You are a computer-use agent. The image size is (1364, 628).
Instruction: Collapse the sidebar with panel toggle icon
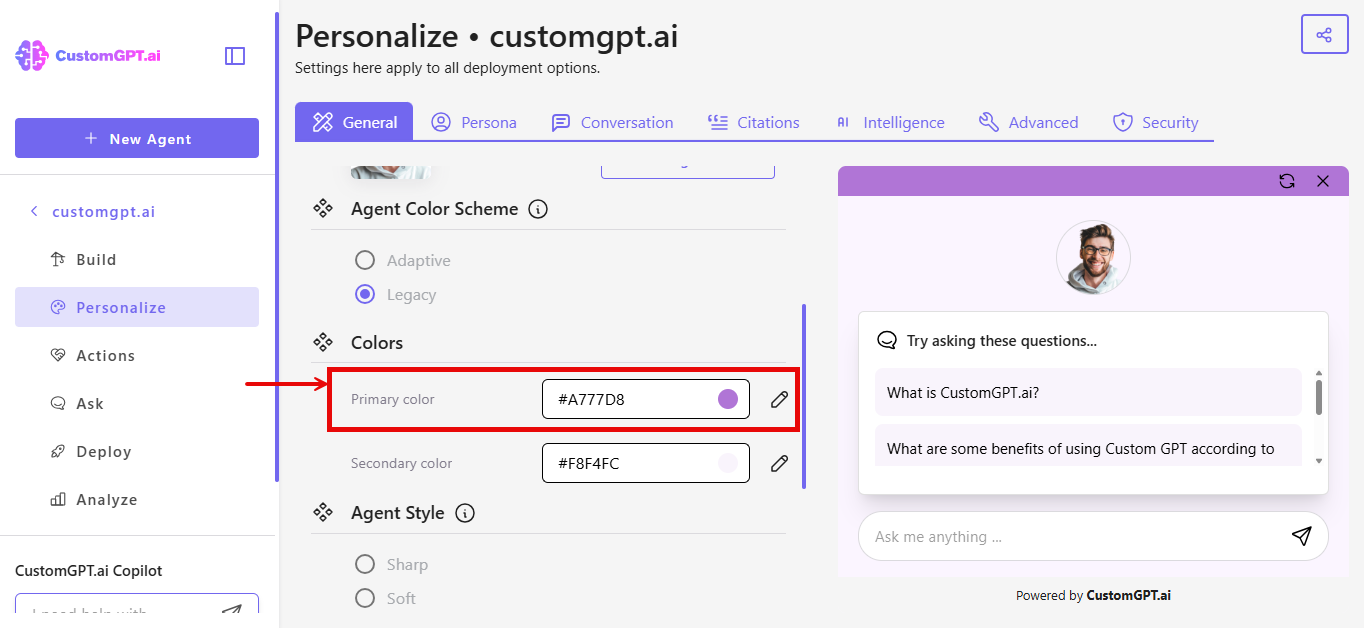(x=235, y=56)
